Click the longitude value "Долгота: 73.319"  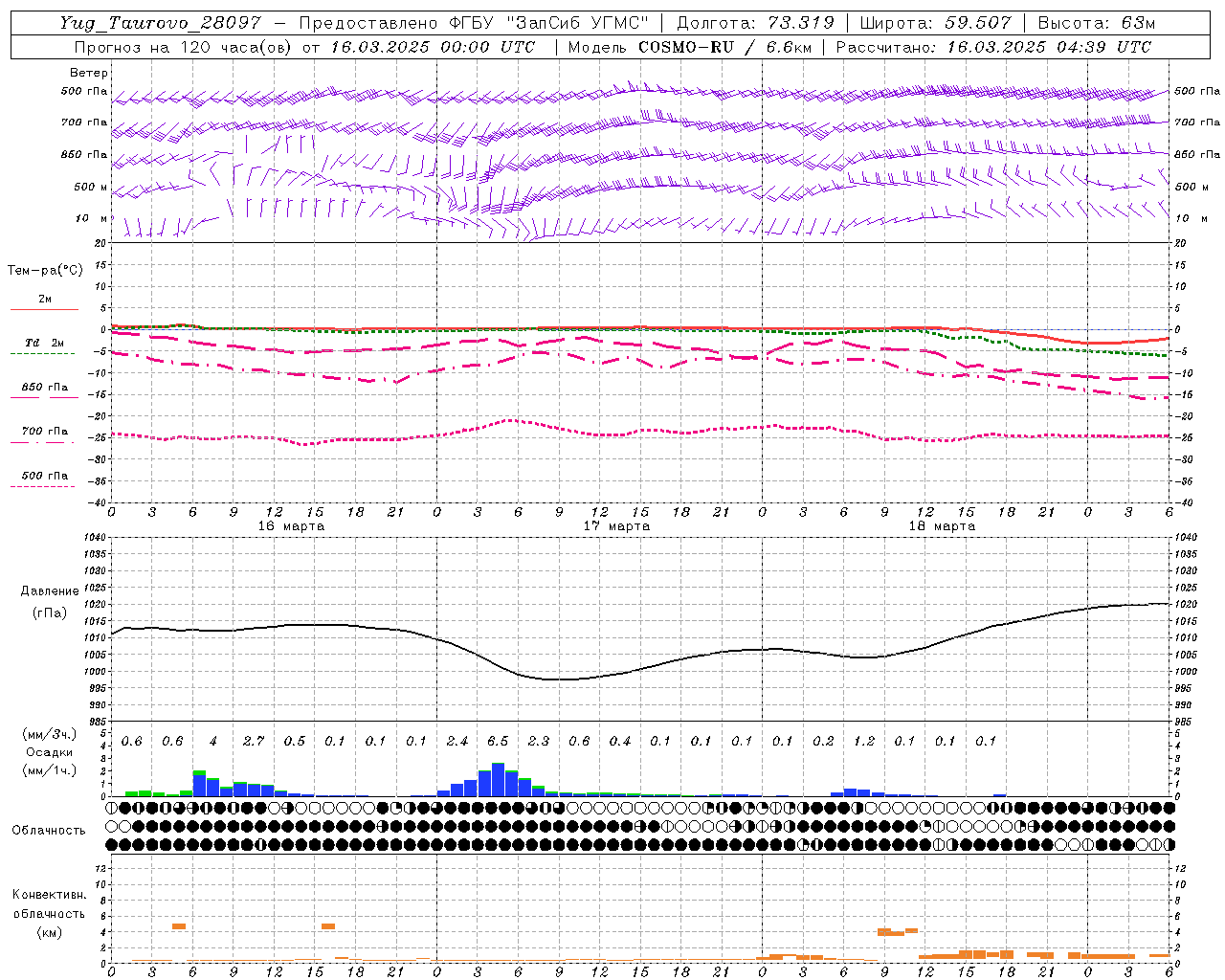click(x=755, y=23)
